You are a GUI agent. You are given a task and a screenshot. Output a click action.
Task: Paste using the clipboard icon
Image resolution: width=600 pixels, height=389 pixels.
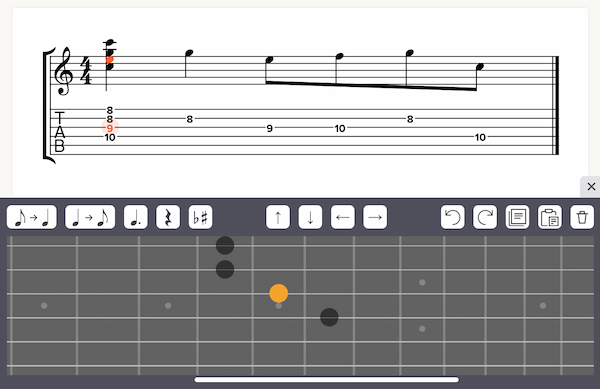[x=550, y=217]
